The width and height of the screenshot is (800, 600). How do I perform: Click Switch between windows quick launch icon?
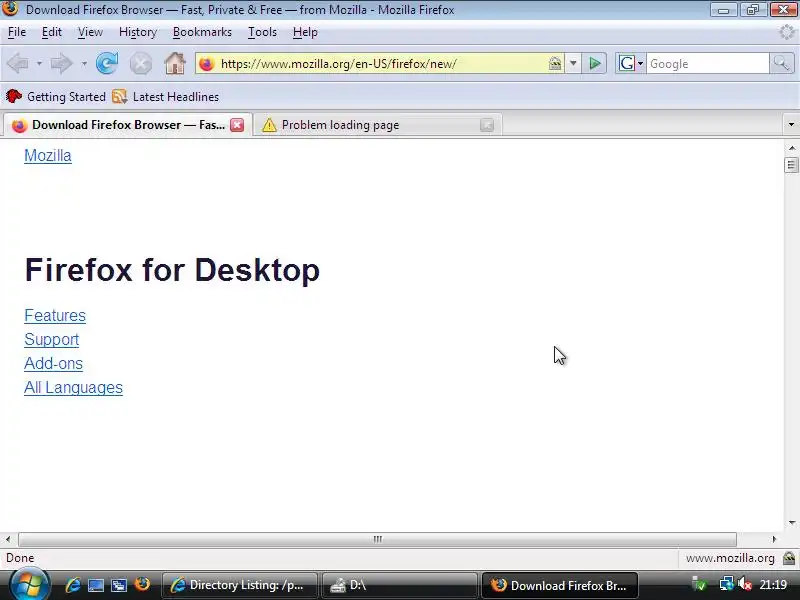pyautogui.click(x=118, y=585)
